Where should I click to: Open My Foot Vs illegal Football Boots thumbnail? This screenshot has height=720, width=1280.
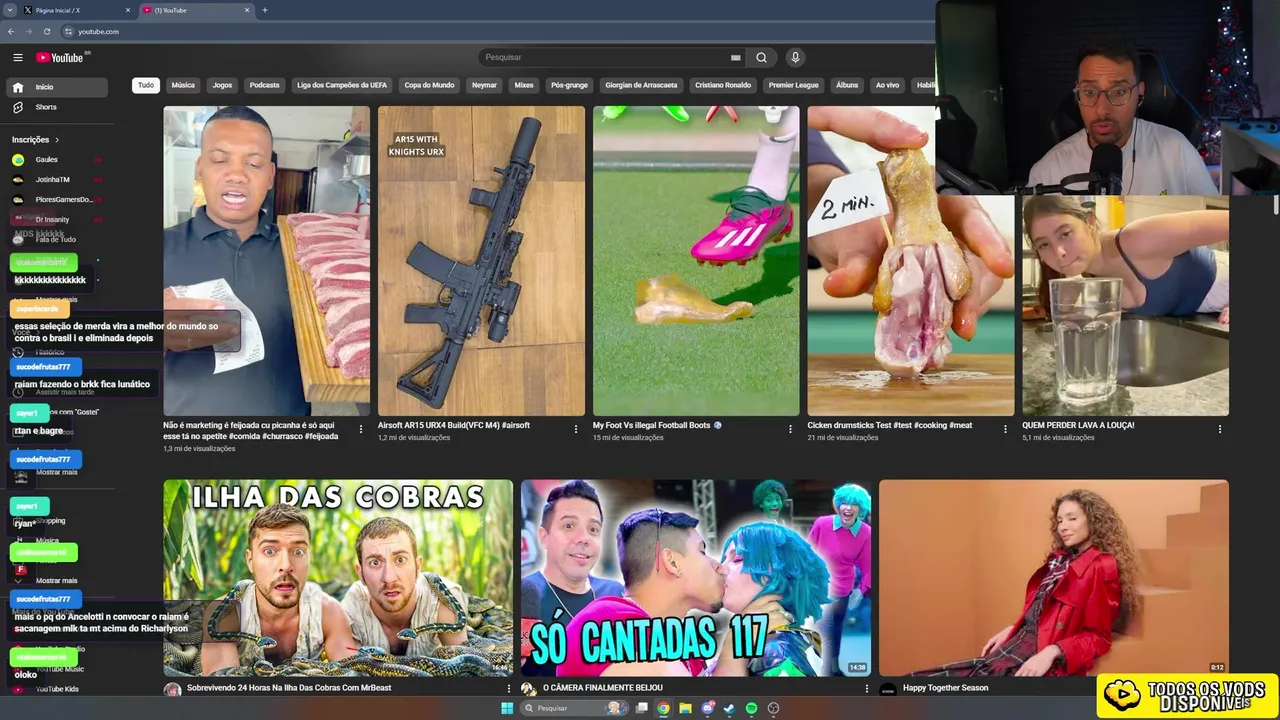coord(696,261)
